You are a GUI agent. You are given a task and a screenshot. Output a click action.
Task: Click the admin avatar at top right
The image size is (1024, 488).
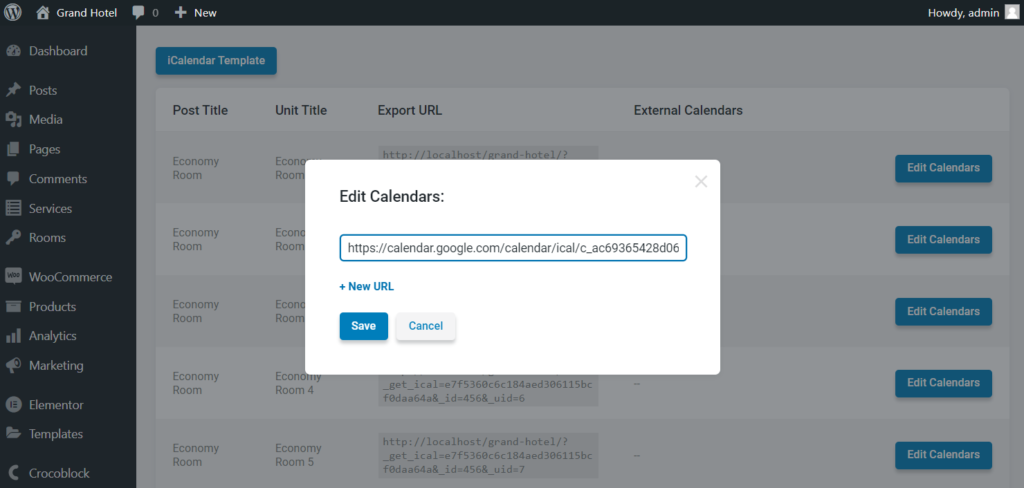1012,12
